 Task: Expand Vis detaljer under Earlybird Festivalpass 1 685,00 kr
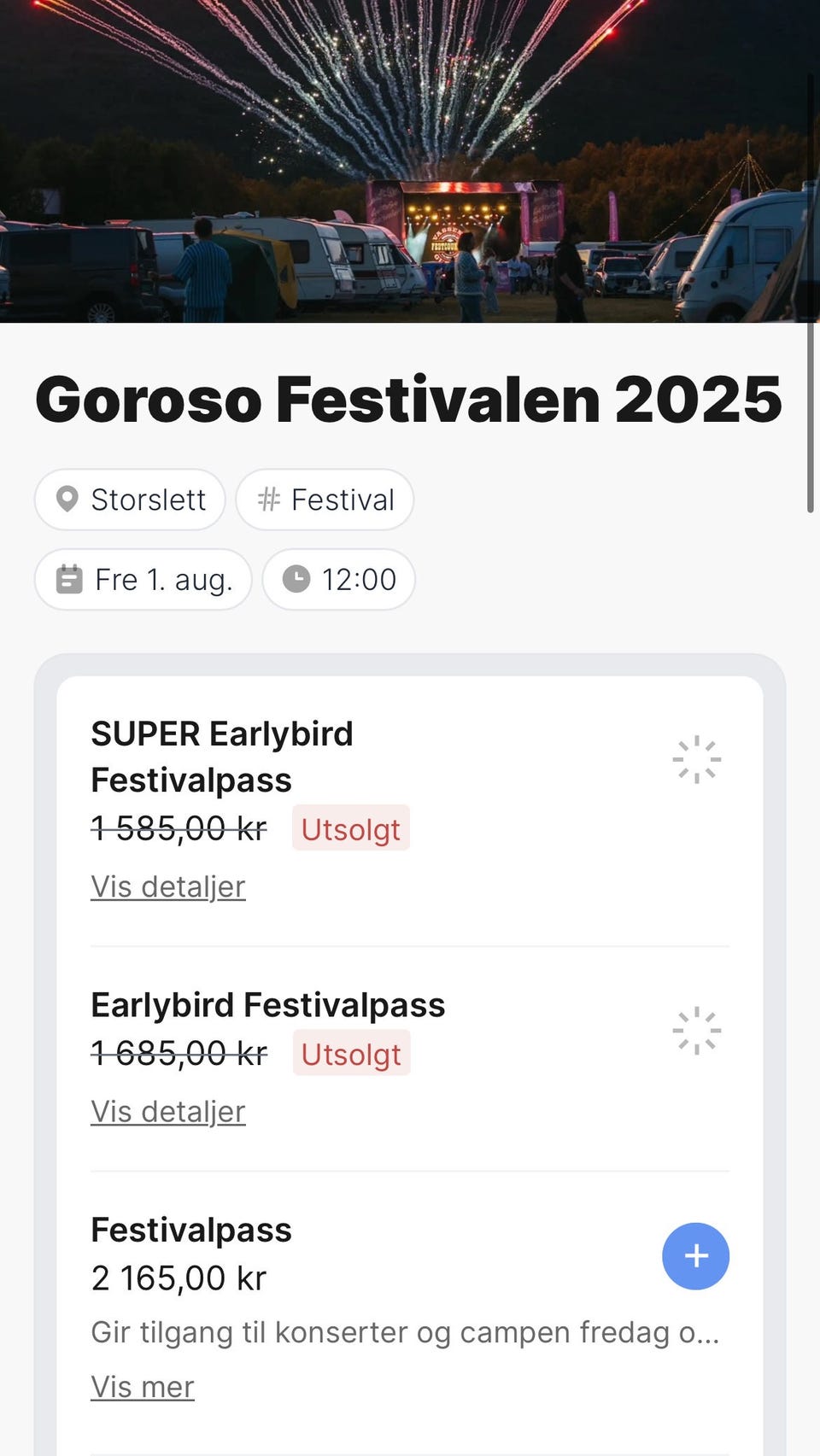(x=168, y=1111)
